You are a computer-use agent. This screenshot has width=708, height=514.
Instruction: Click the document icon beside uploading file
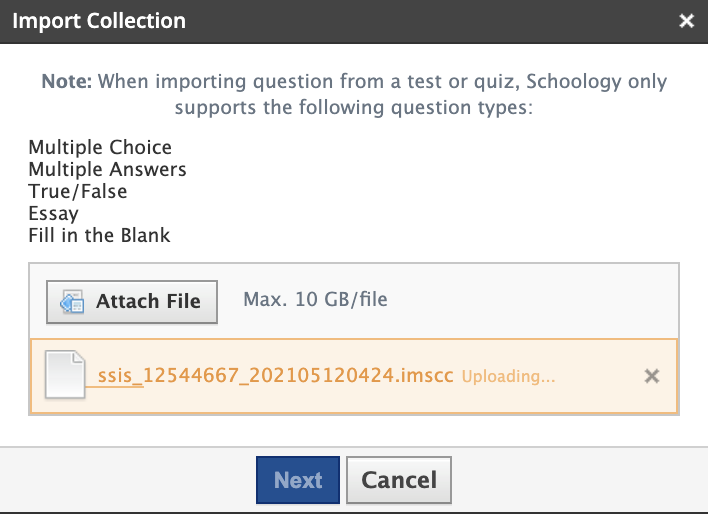(x=68, y=375)
